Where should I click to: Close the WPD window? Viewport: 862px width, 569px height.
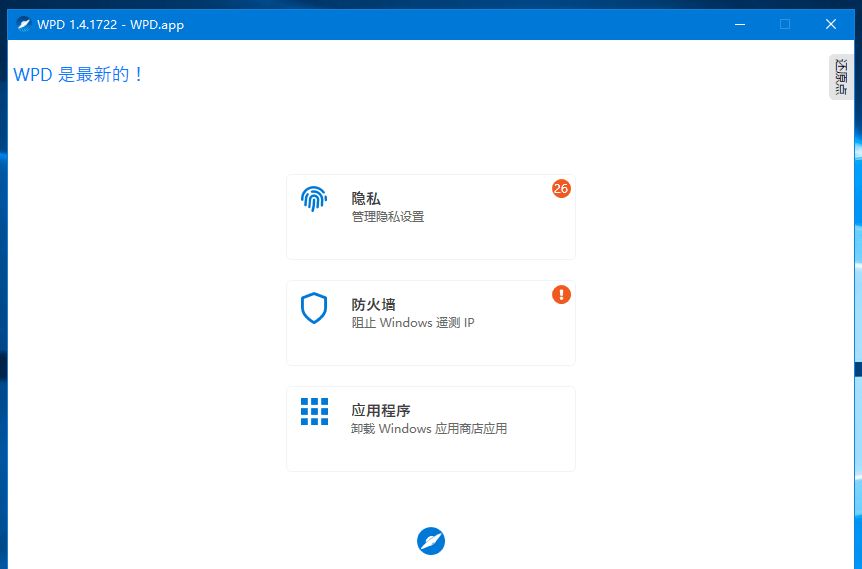point(831,24)
